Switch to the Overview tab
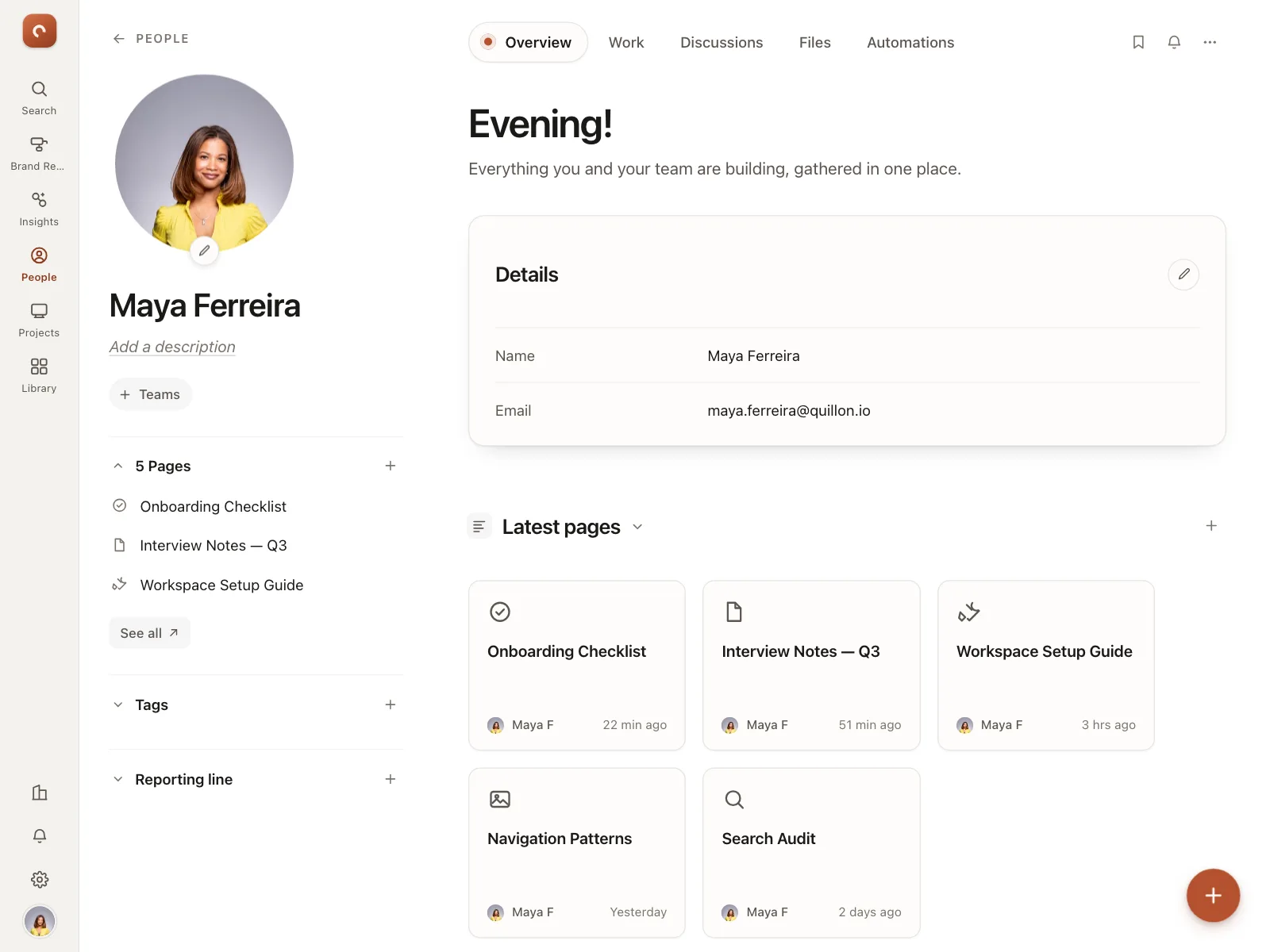This screenshot has height=952, width=1270. point(528,42)
